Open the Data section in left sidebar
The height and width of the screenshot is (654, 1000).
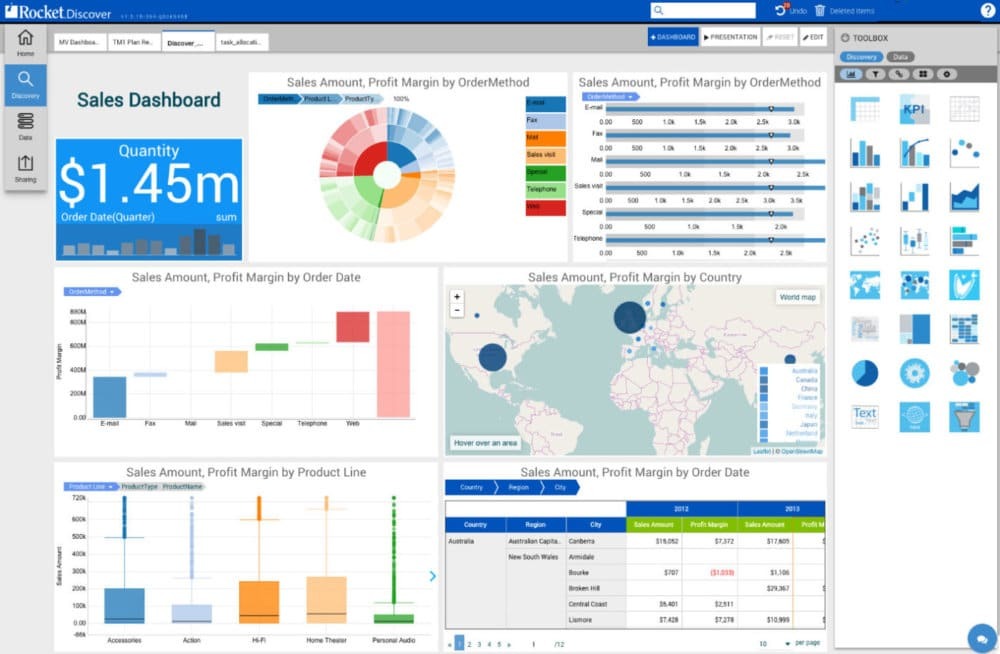pyautogui.click(x=25, y=125)
